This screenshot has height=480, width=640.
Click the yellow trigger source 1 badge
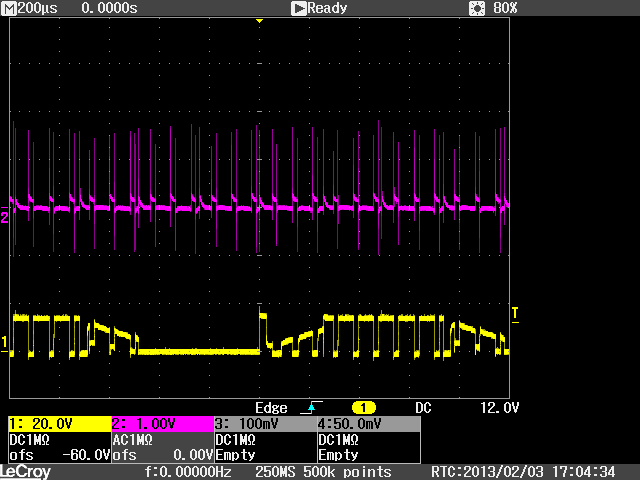[363, 408]
